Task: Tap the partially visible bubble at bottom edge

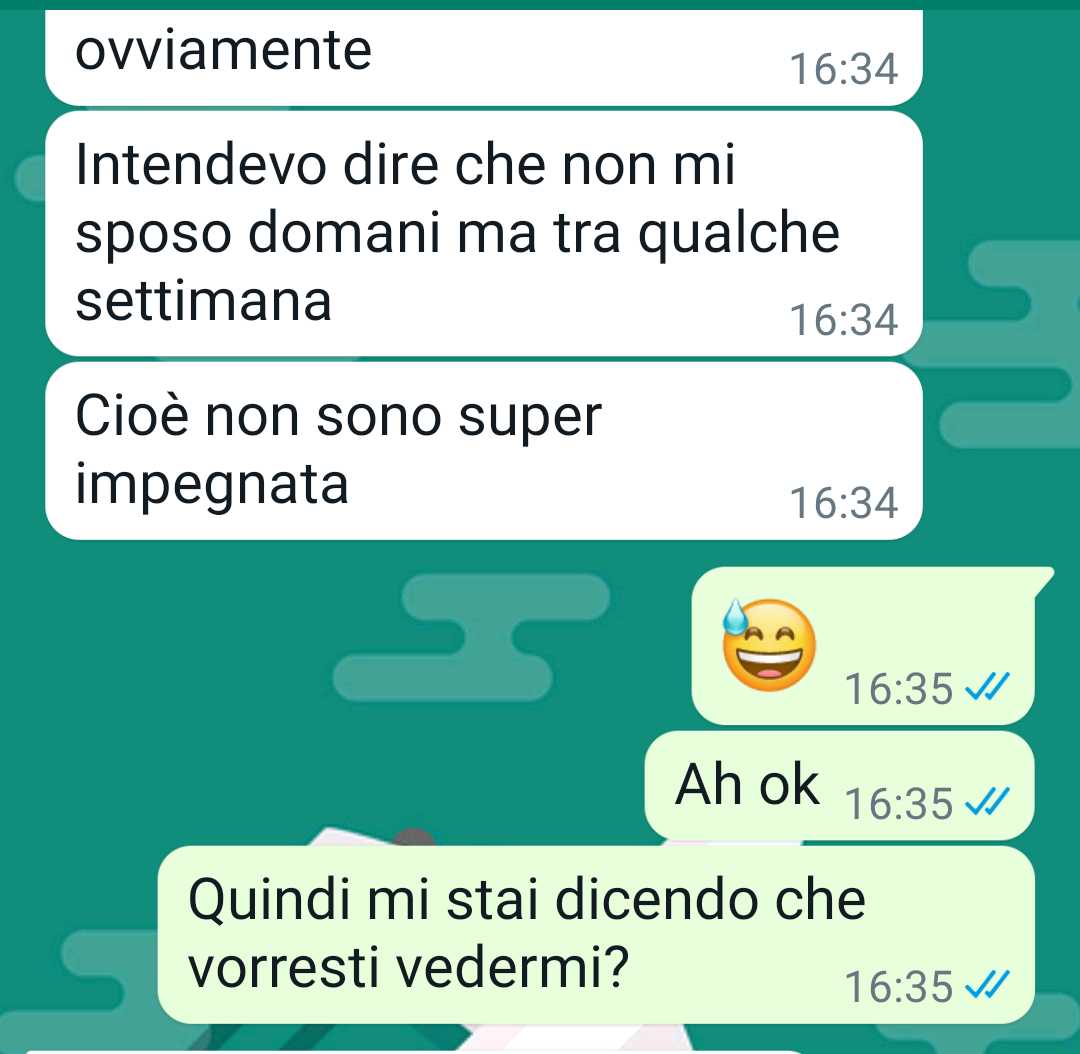Action: 413,1052
